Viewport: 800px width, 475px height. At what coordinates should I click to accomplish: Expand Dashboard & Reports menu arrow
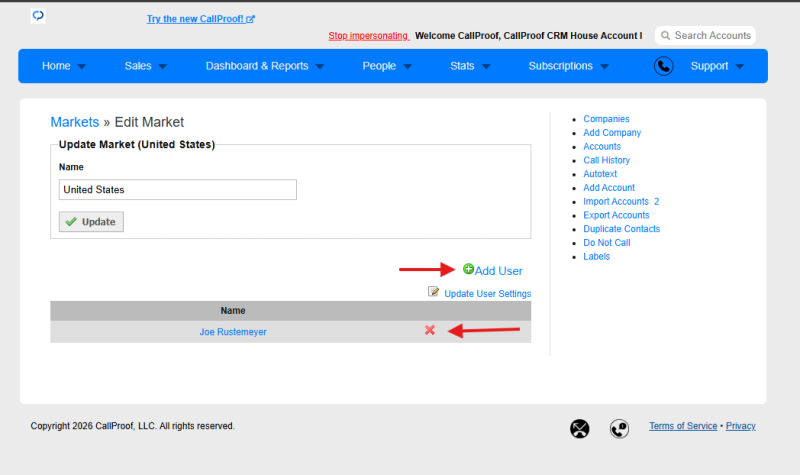pos(320,66)
